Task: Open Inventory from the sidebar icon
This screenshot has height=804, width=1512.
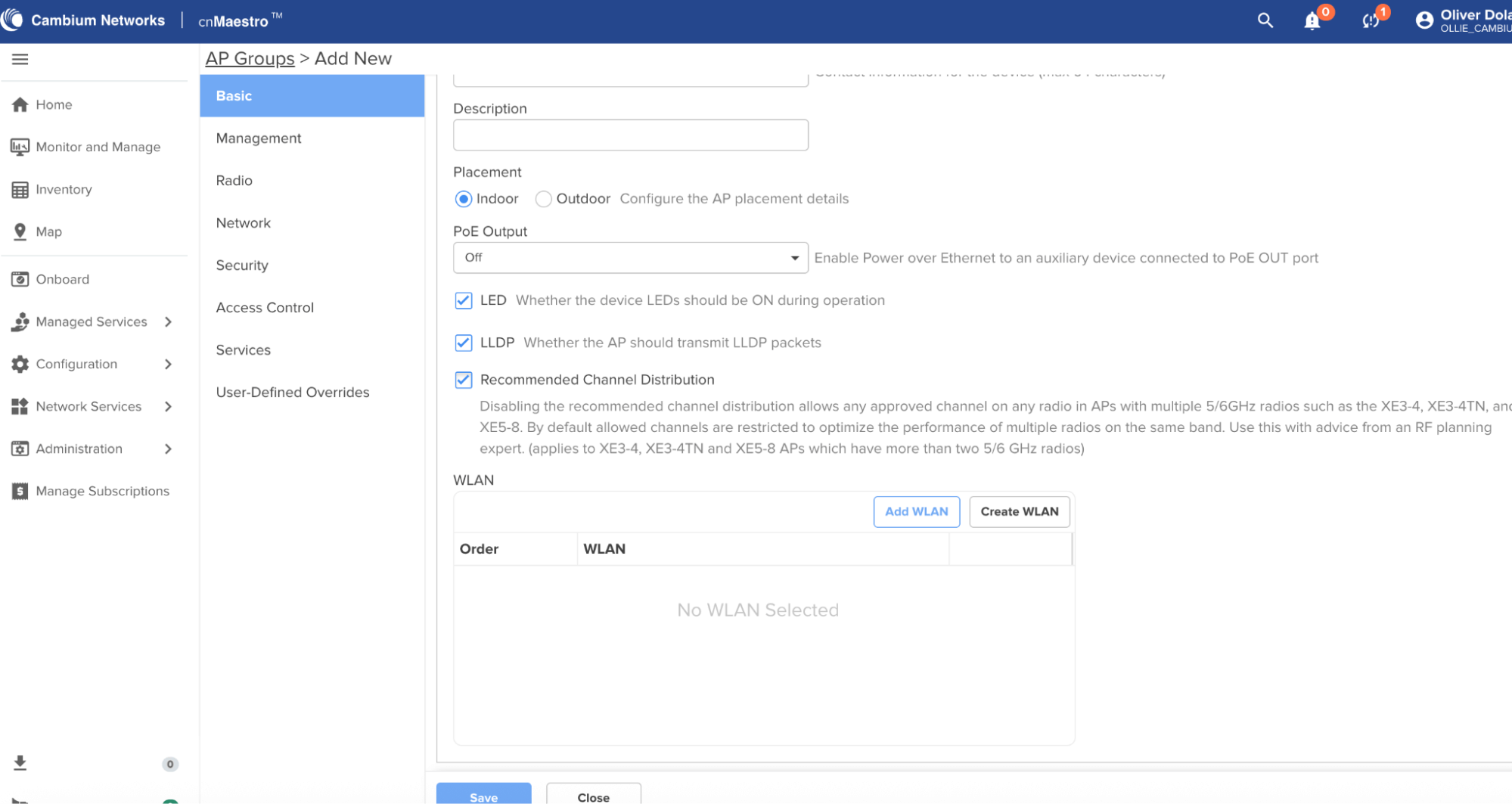Action: [20, 189]
